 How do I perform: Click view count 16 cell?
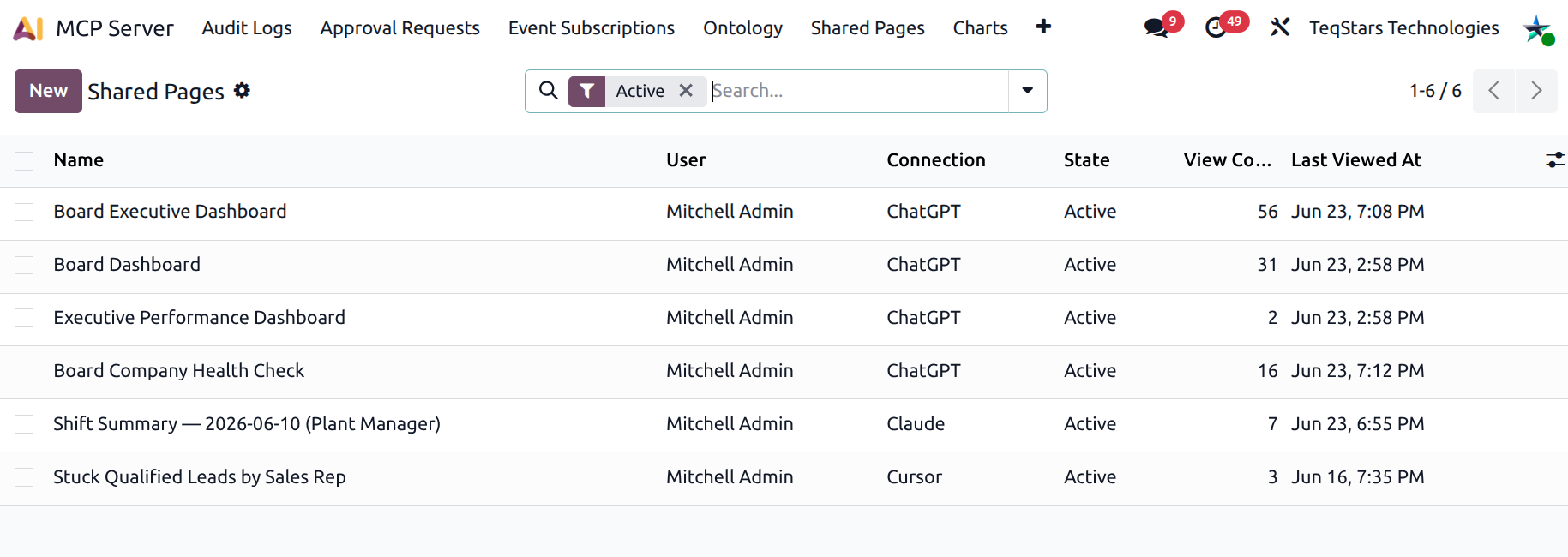[x=1267, y=371]
